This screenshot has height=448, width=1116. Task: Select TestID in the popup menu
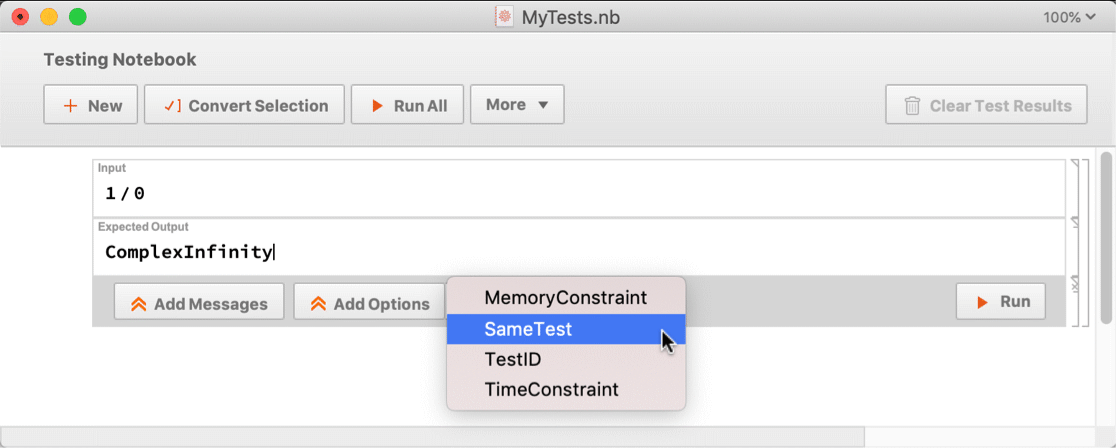[x=566, y=360]
